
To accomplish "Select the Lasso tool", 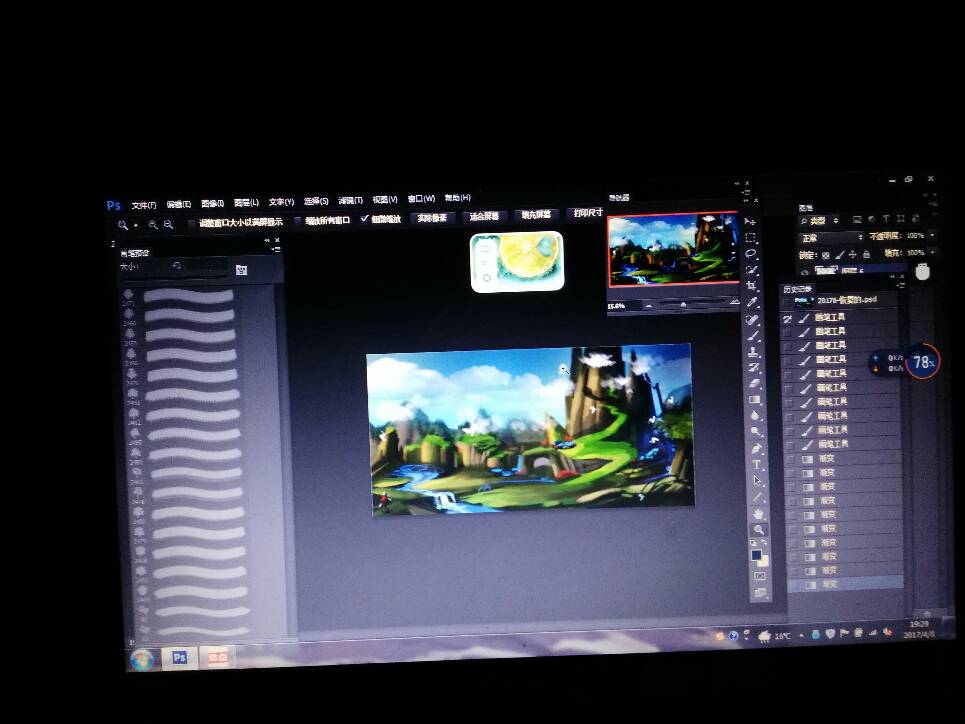I will tap(751, 254).
